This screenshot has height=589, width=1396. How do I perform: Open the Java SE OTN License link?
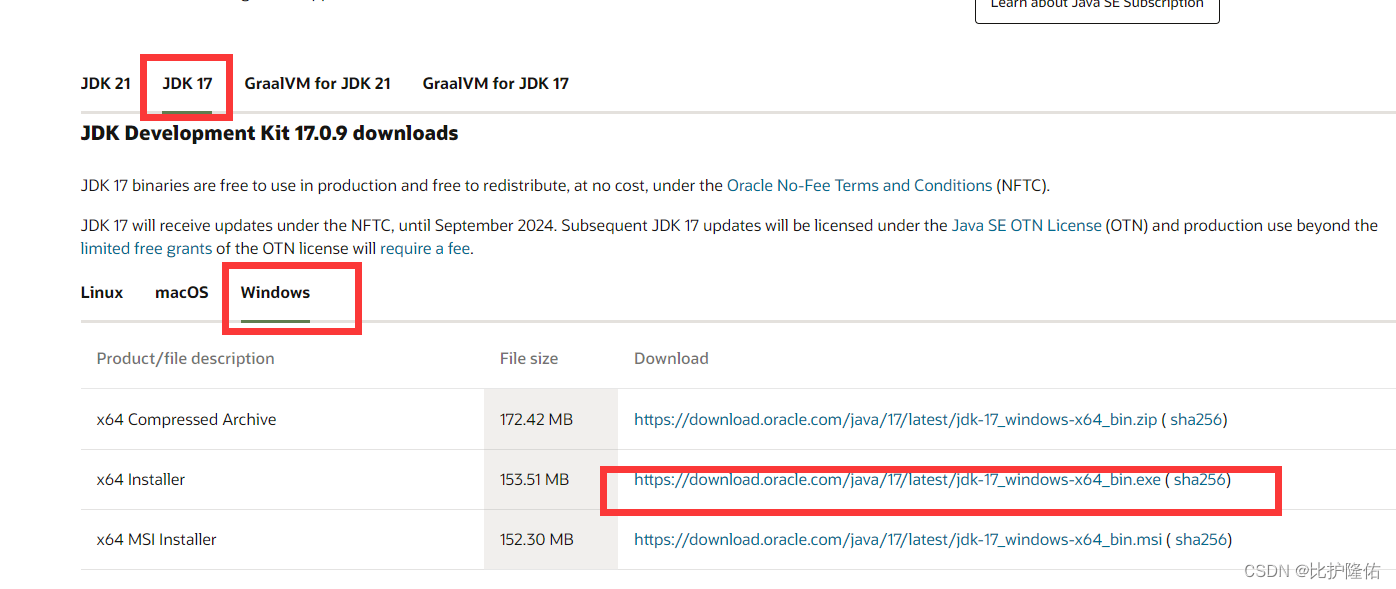[1026, 225]
